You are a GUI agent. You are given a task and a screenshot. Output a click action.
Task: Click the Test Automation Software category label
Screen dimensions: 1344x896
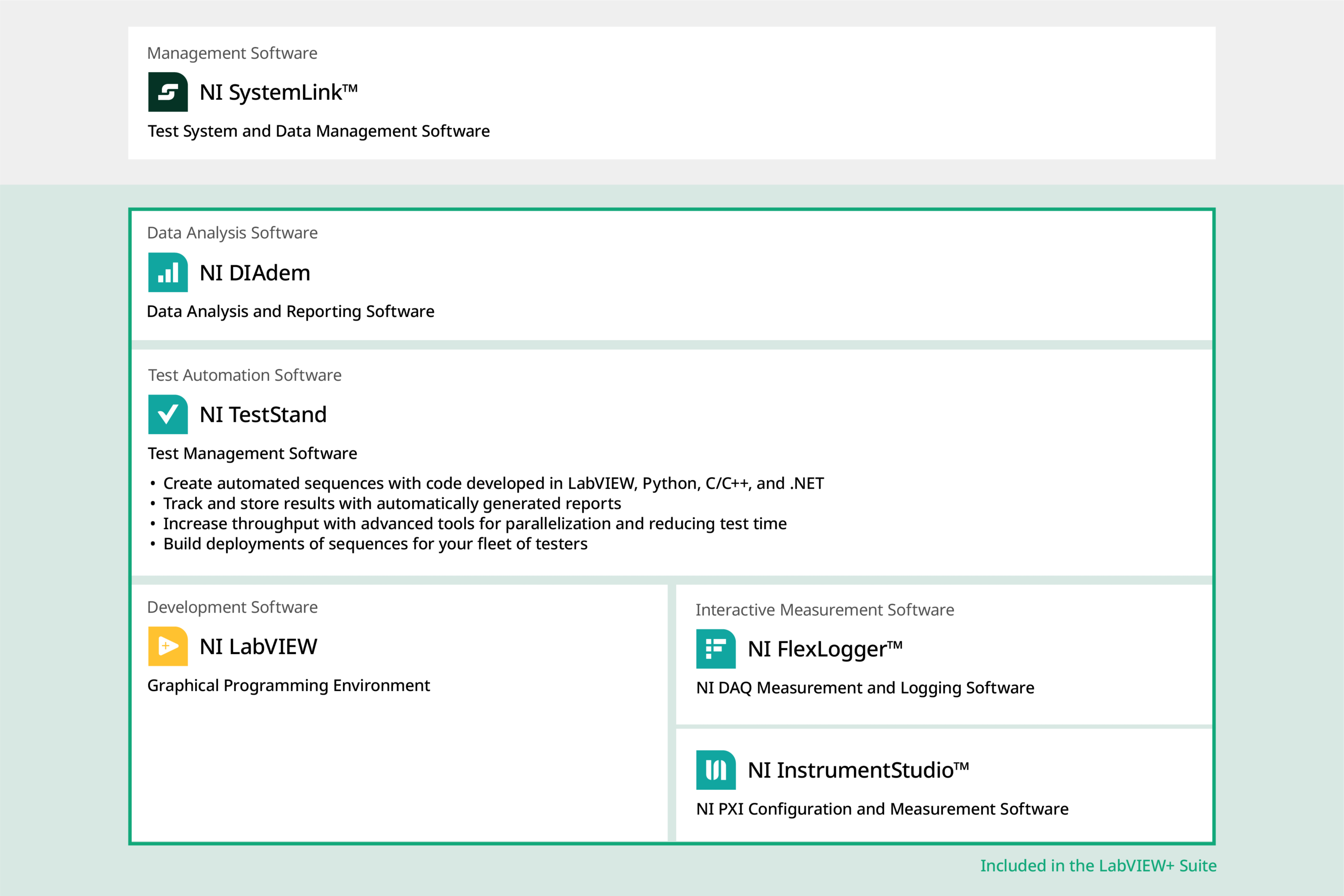coord(245,375)
